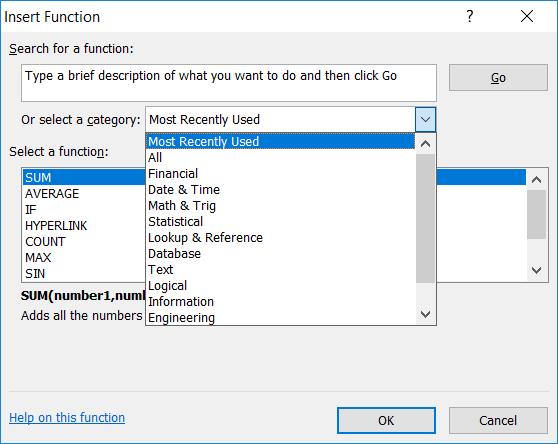Click the function list scroll up arrow
Viewport: 558px width, 444px height.
[536, 180]
